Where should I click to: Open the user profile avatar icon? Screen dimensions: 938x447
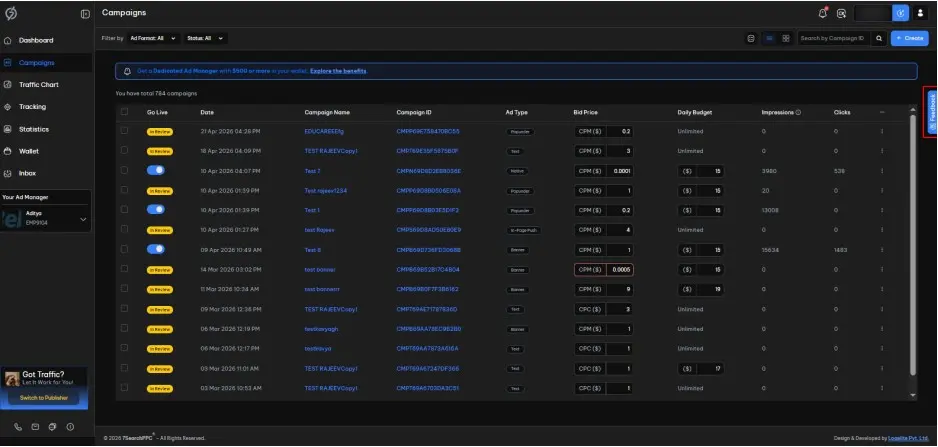tap(921, 13)
